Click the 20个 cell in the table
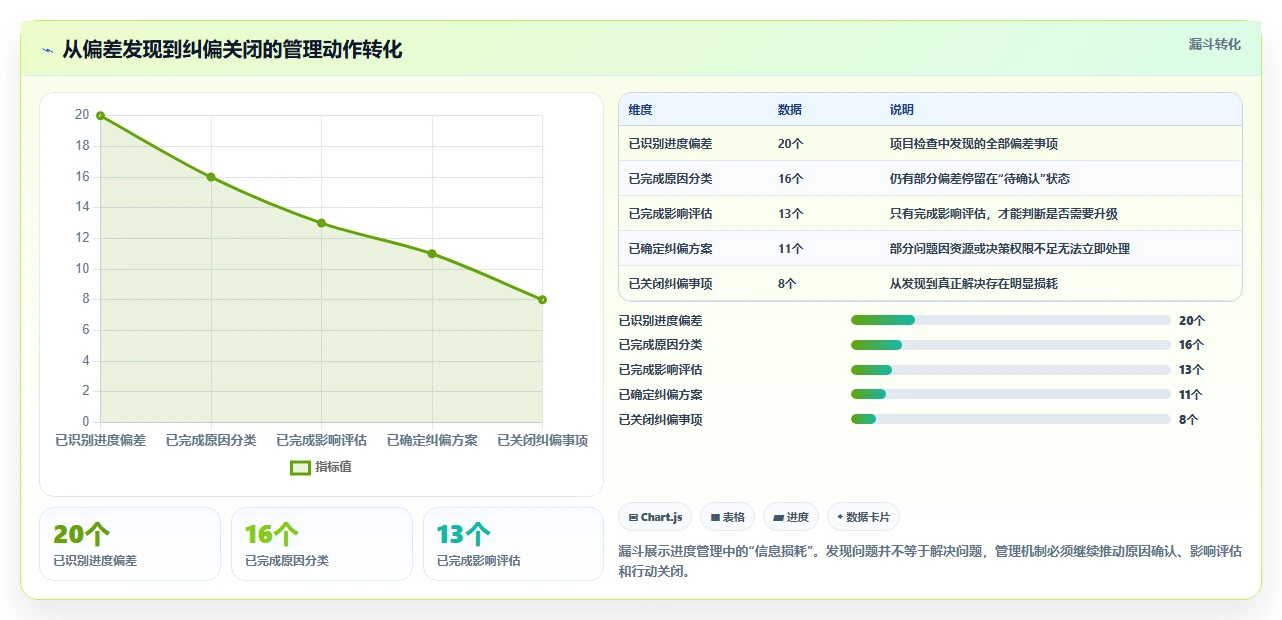This screenshot has width=1282, height=620. pos(791,144)
